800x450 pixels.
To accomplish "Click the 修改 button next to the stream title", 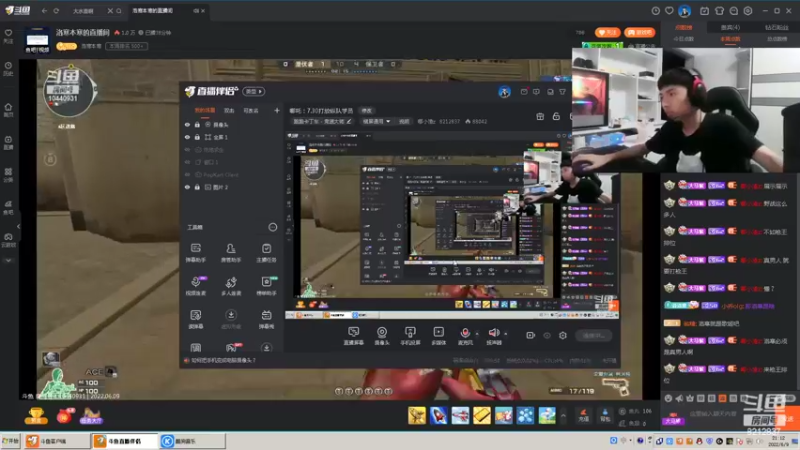I will (x=366, y=111).
